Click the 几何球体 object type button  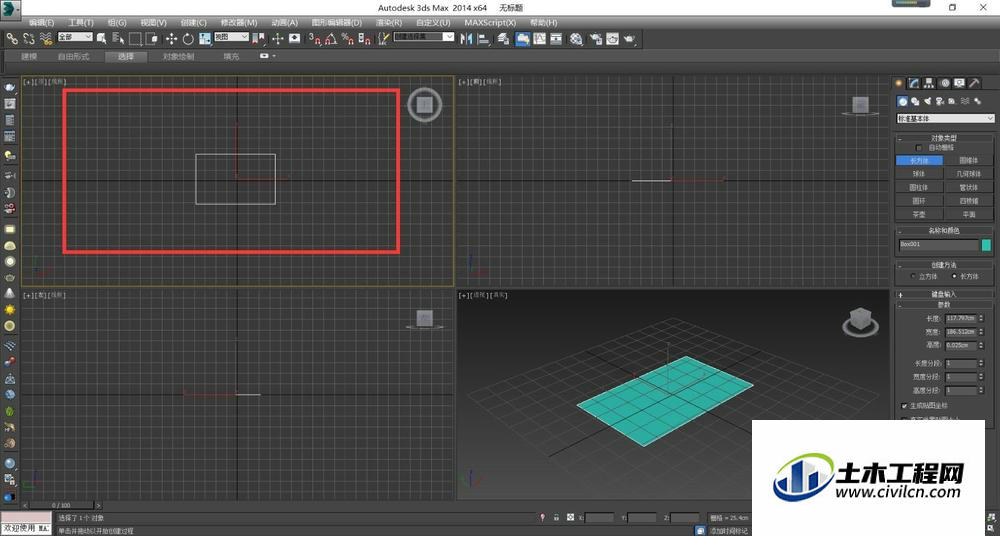point(969,174)
